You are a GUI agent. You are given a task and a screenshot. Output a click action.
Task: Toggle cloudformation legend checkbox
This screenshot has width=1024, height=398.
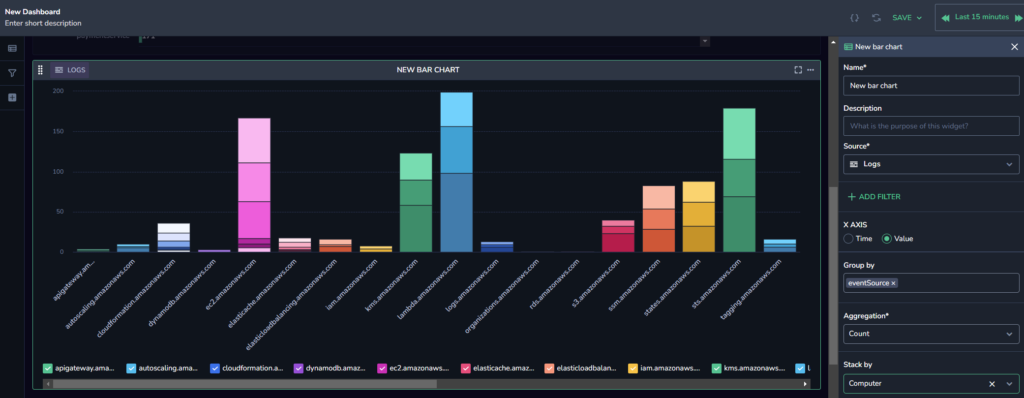coord(215,368)
